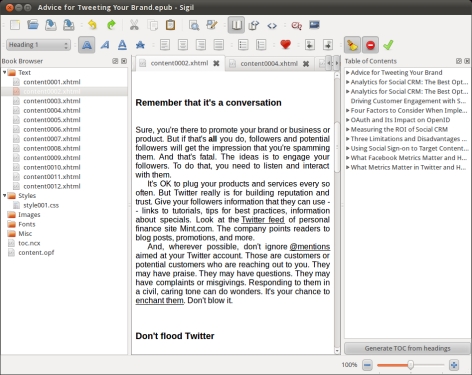Click the validate/check spelling icon
472x375 pixels.
point(296,25)
